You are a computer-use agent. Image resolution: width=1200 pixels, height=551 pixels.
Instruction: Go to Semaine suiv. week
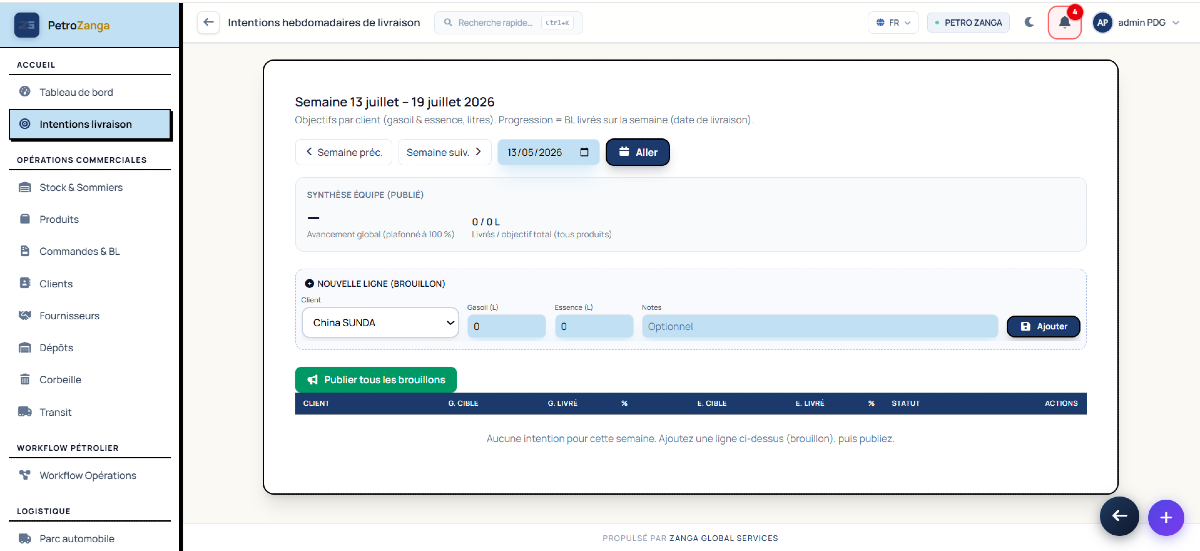click(444, 152)
